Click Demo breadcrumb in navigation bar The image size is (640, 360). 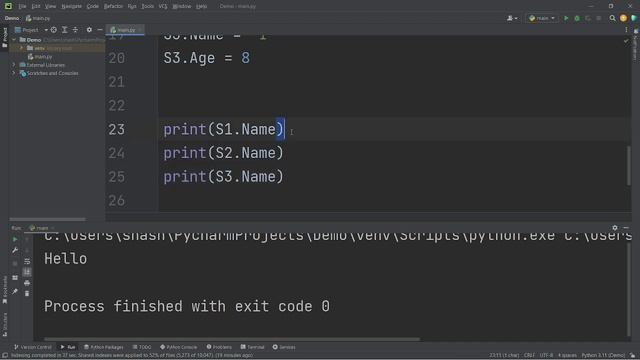click(12, 18)
